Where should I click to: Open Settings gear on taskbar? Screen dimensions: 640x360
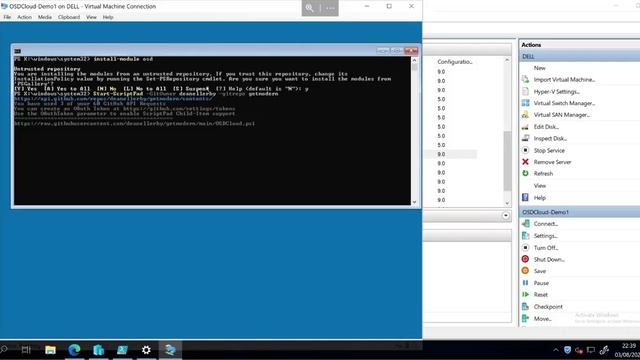click(x=146, y=350)
